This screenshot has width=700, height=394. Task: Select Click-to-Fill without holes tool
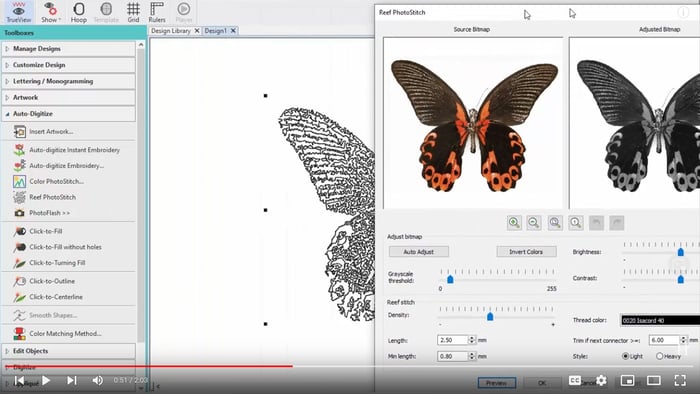tap(58, 247)
